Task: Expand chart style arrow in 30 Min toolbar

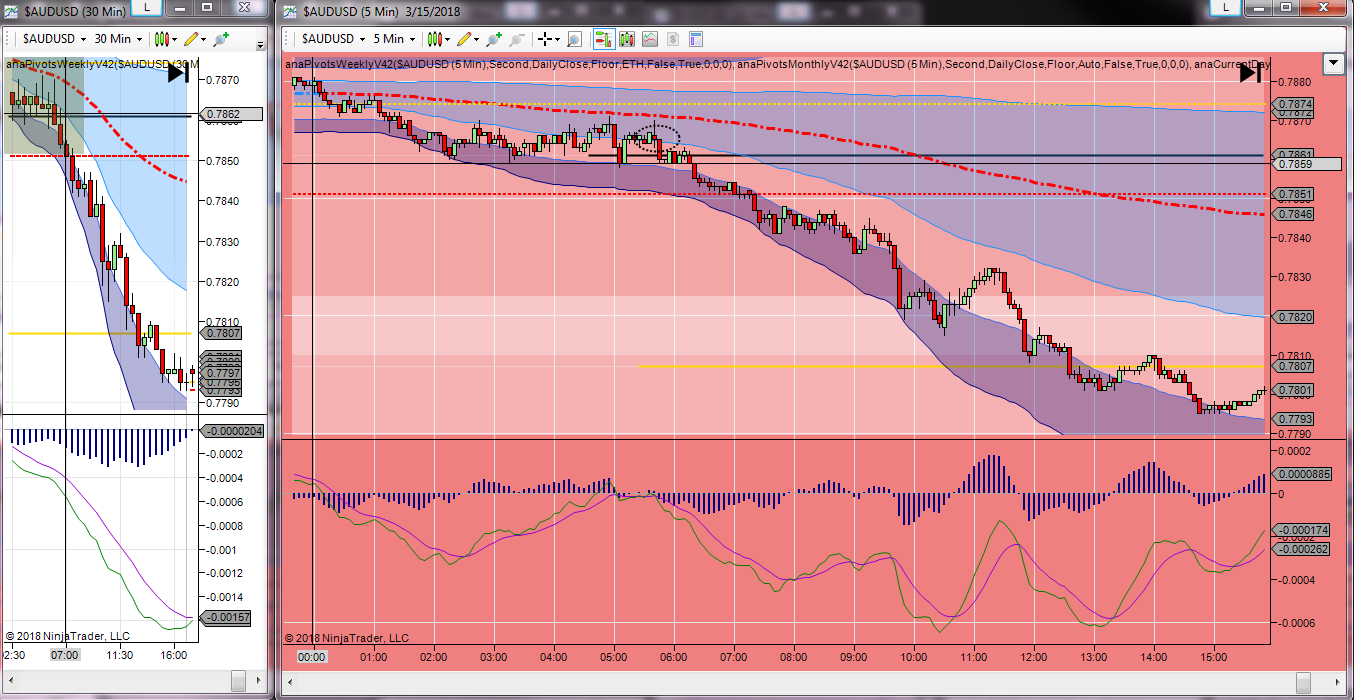Action: point(172,40)
